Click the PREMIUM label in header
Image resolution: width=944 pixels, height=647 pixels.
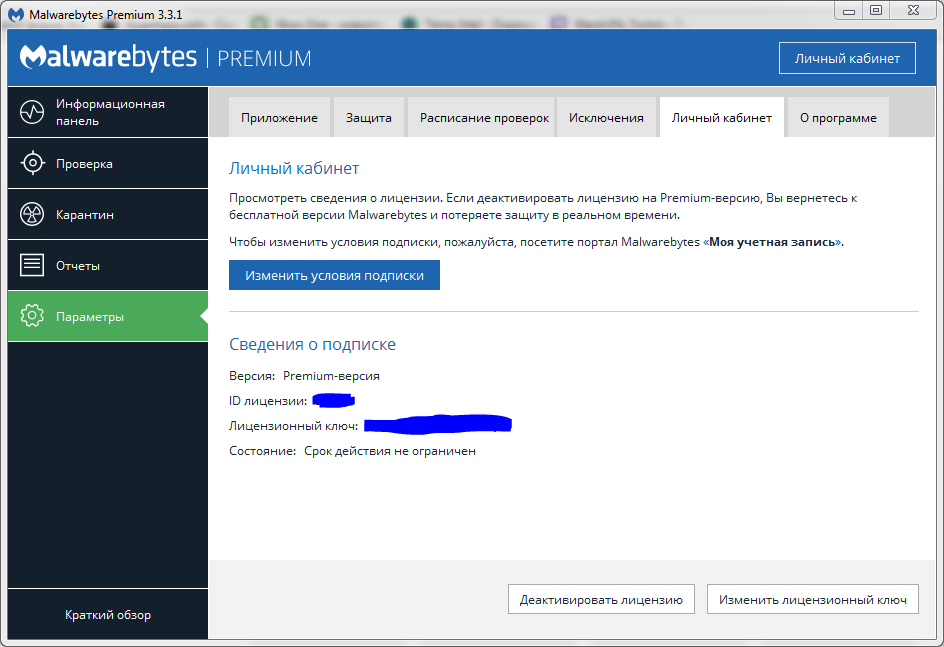[264, 58]
